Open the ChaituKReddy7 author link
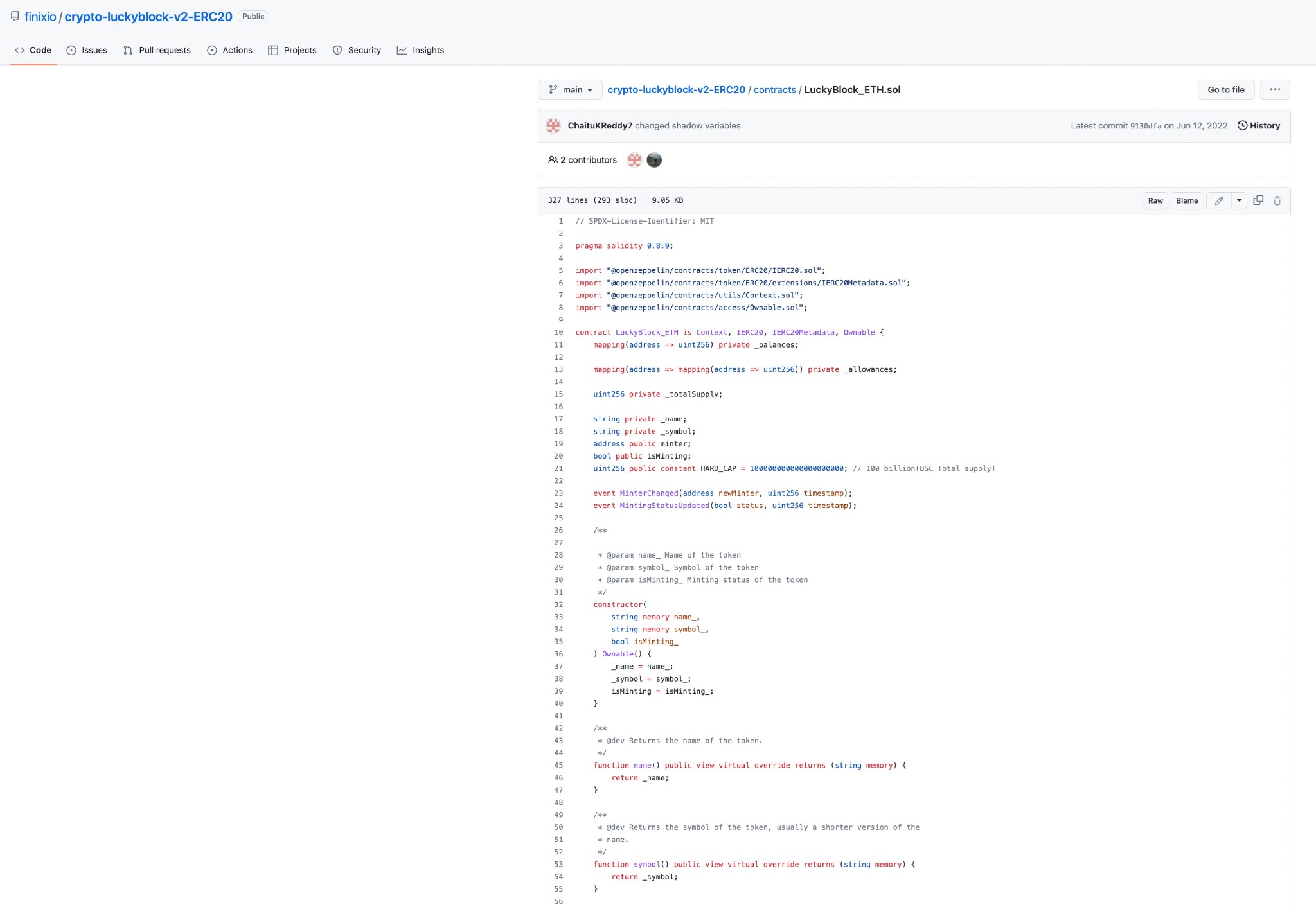 (600, 126)
